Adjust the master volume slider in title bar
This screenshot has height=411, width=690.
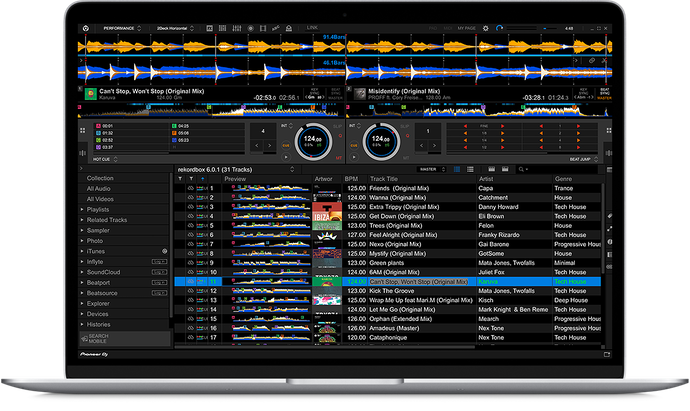[548, 28]
